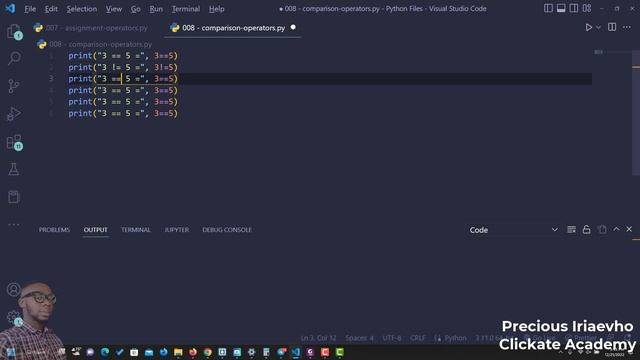The height and width of the screenshot is (360, 640).
Task: Run the Python file with play button
Action: (589, 27)
